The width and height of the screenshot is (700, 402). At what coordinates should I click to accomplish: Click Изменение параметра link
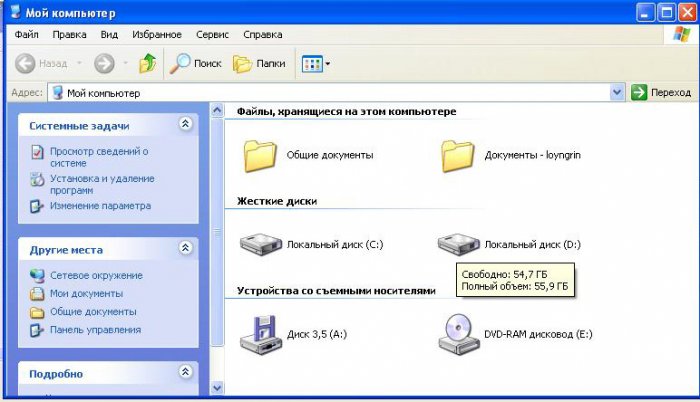click(x=100, y=206)
